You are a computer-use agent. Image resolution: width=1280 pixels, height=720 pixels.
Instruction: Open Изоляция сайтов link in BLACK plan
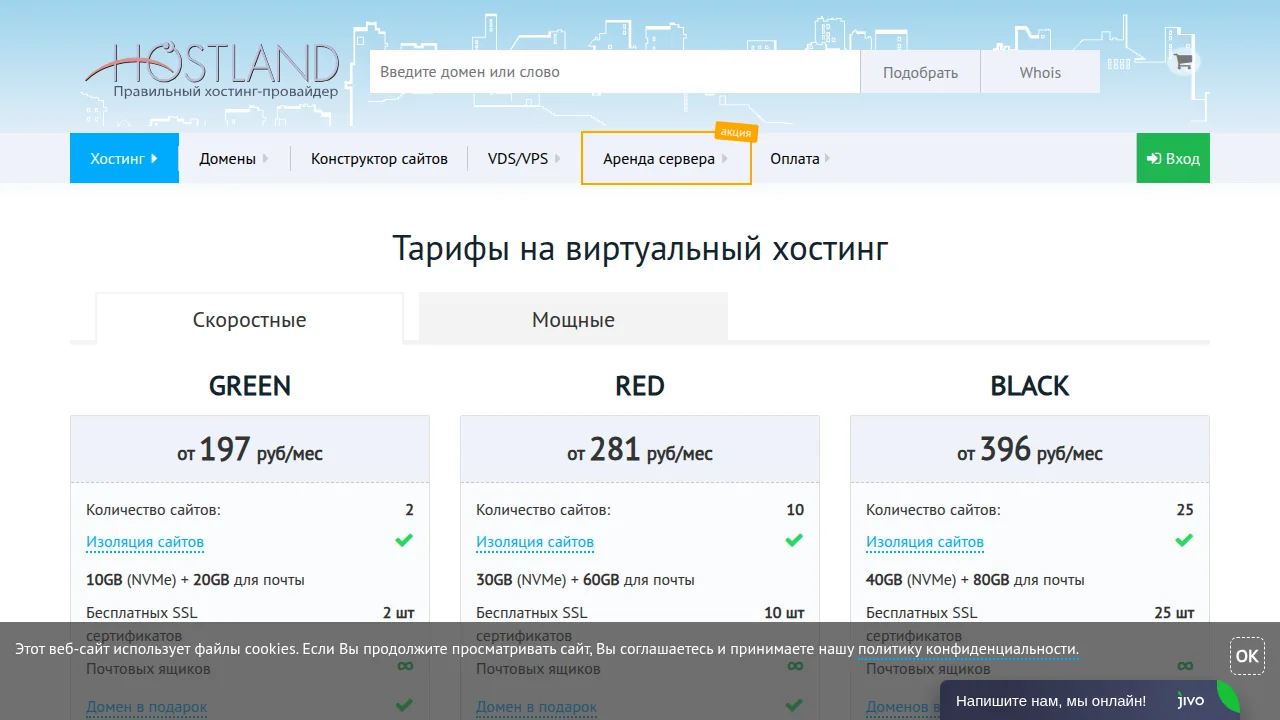[925, 542]
